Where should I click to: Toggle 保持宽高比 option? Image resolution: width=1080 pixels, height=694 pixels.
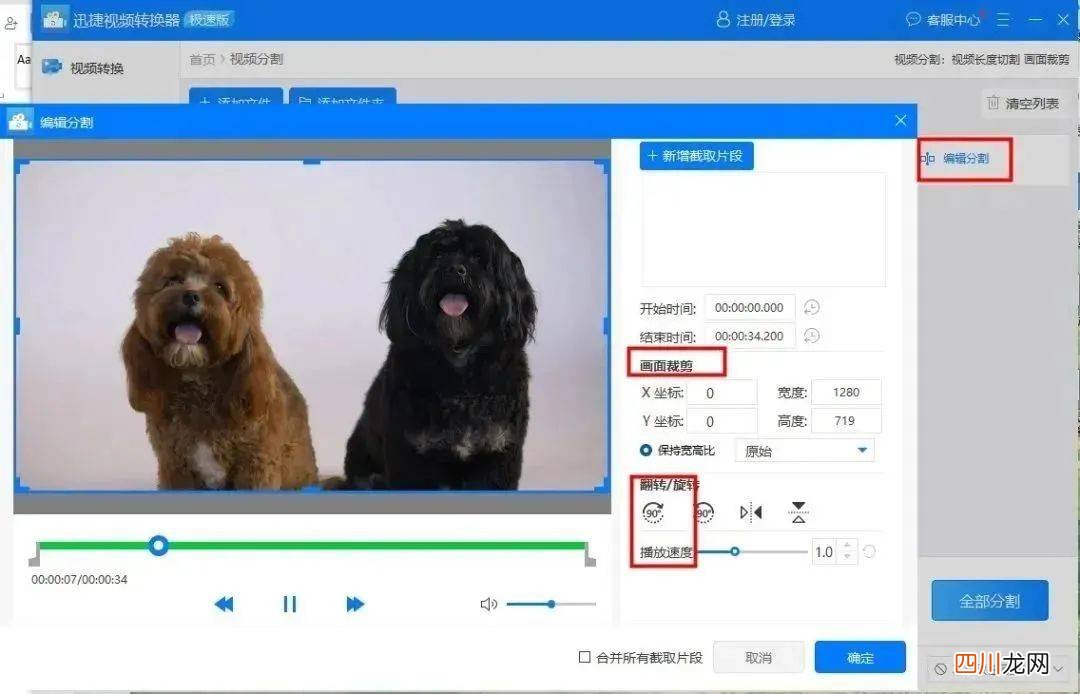645,450
